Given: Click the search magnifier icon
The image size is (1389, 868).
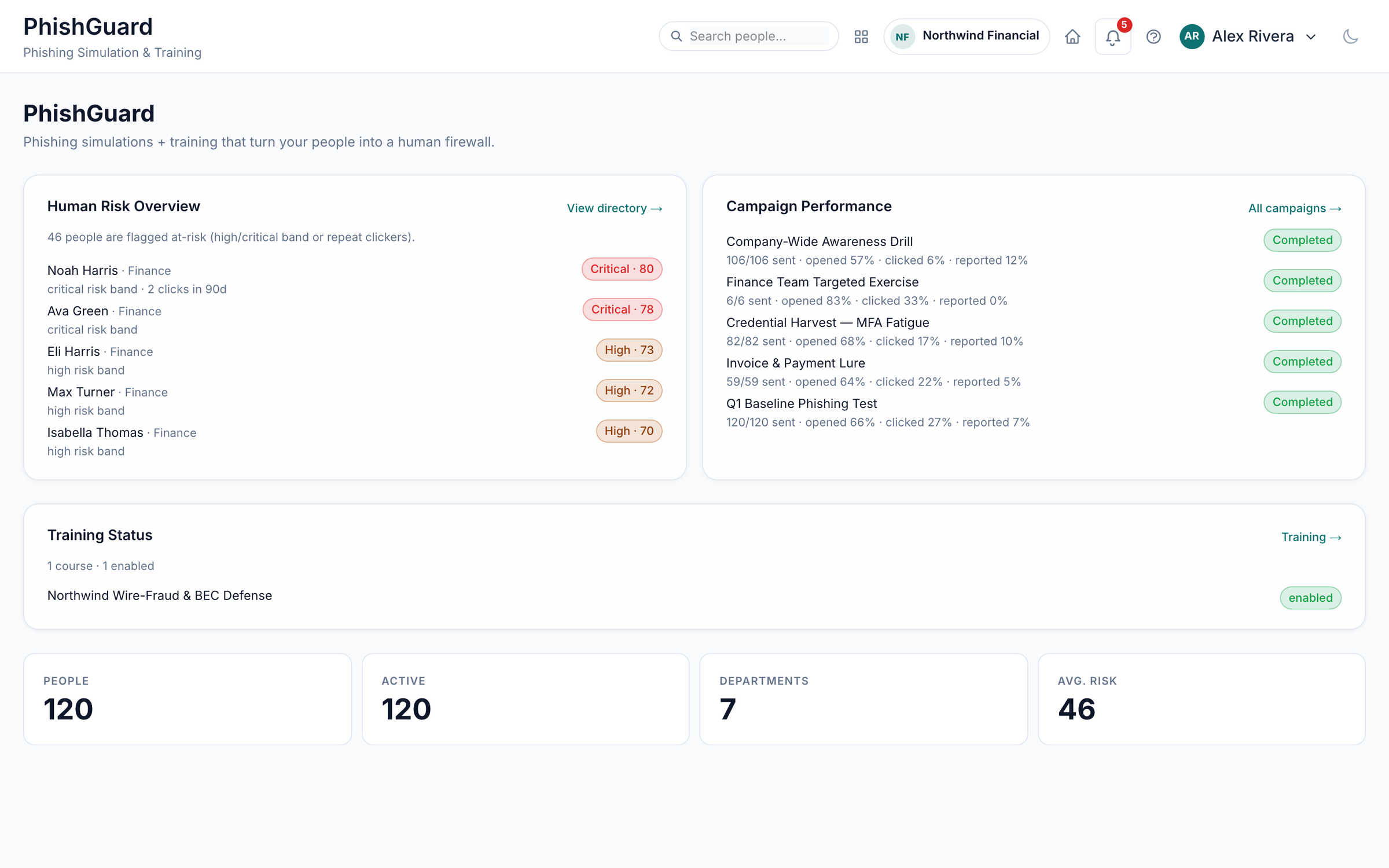Looking at the screenshot, I should (676, 36).
